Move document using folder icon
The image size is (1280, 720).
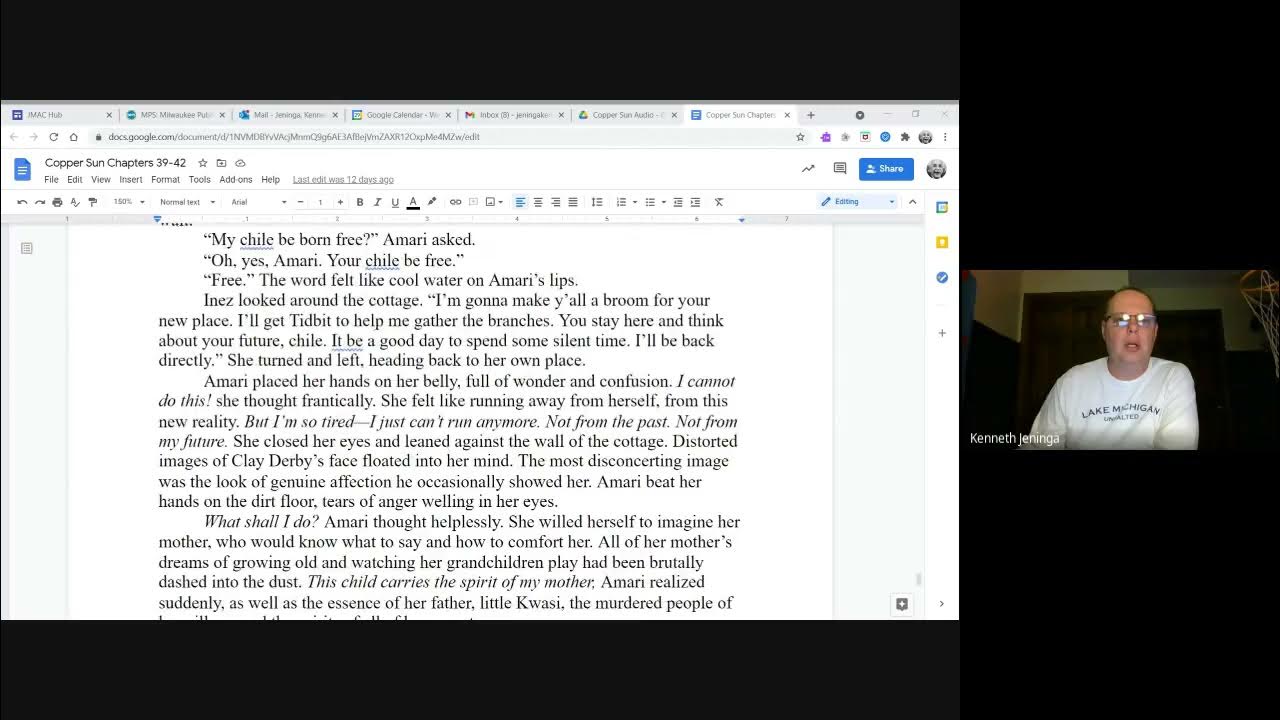click(x=221, y=163)
